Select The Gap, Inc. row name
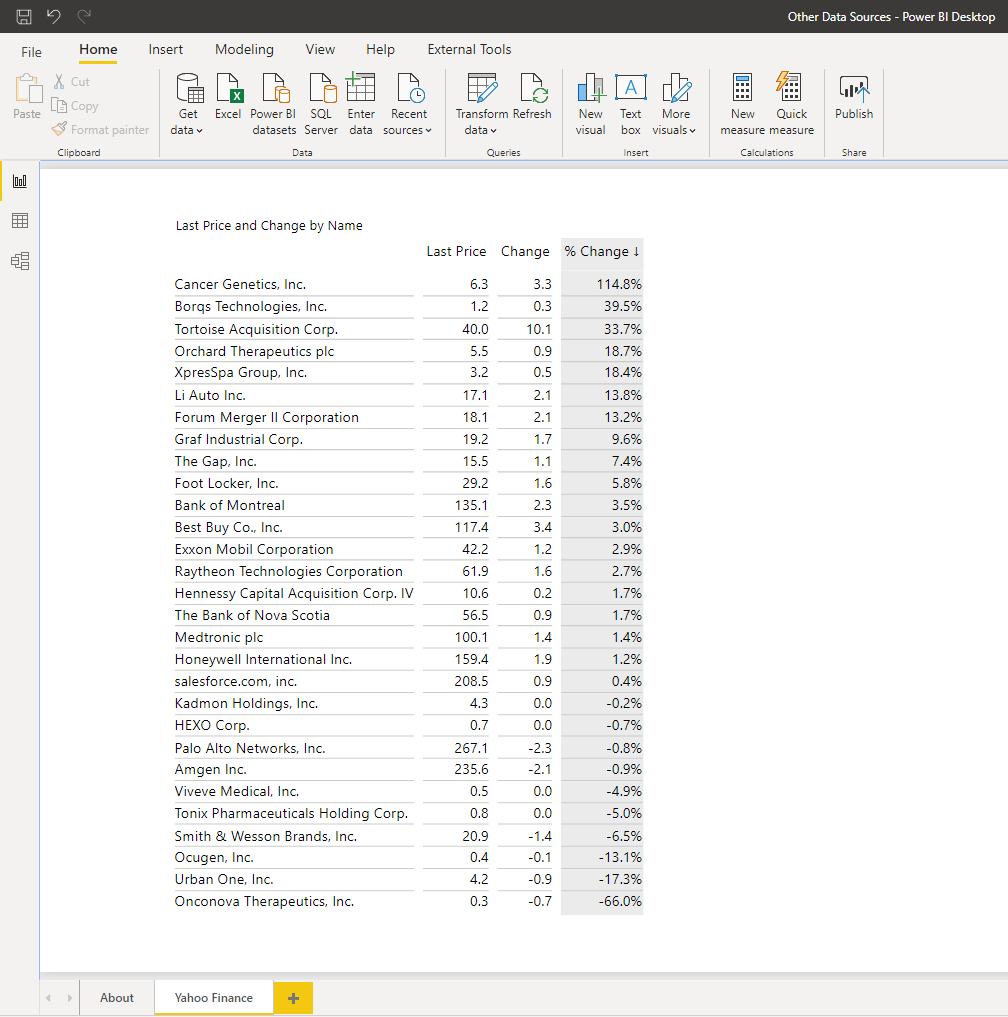The height and width of the screenshot is (1017, 1008). pos(215,461)
